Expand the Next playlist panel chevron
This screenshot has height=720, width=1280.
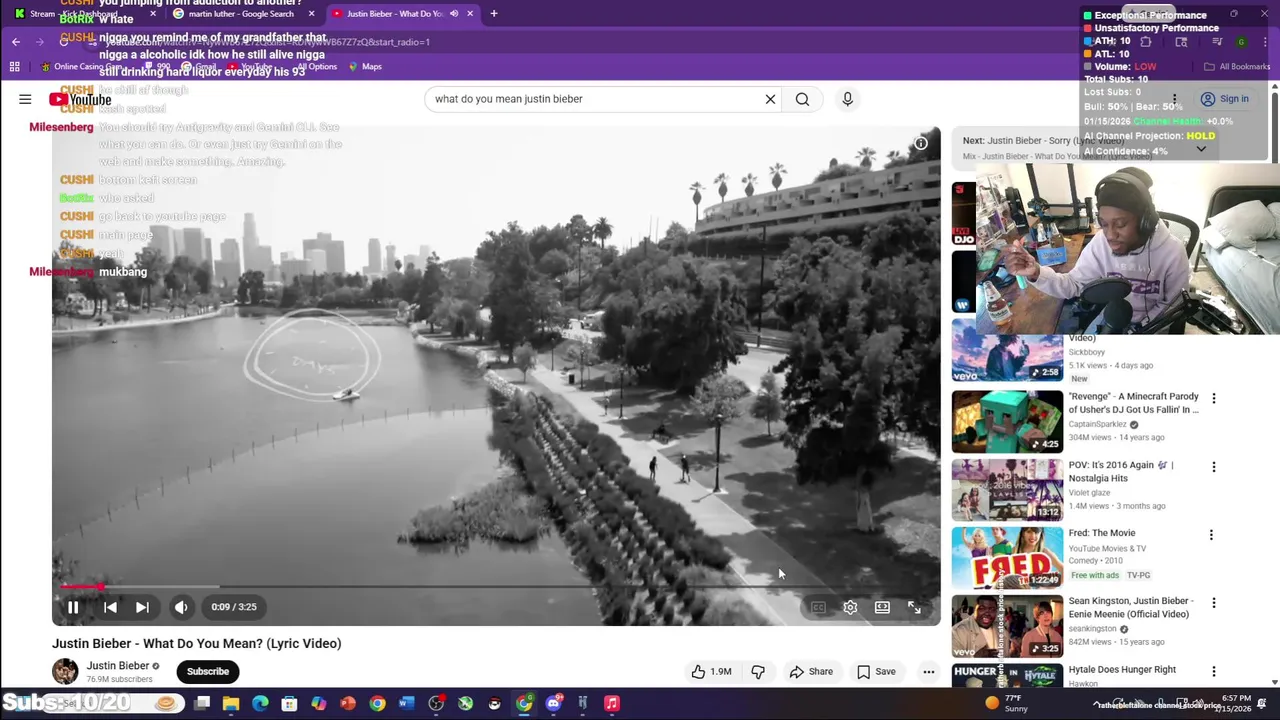[1201, 149]
